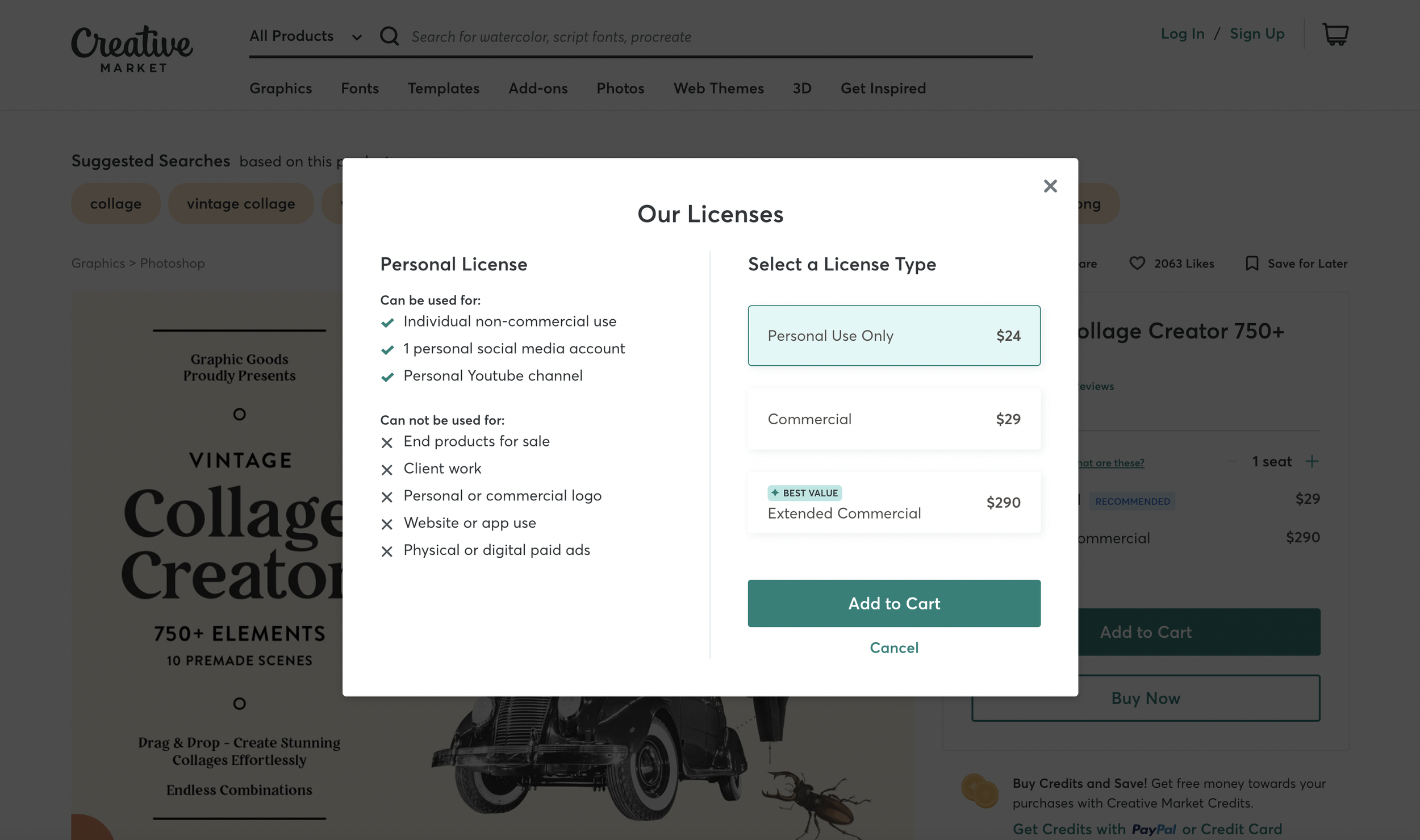Open the Graphics menu

(281, 89)
